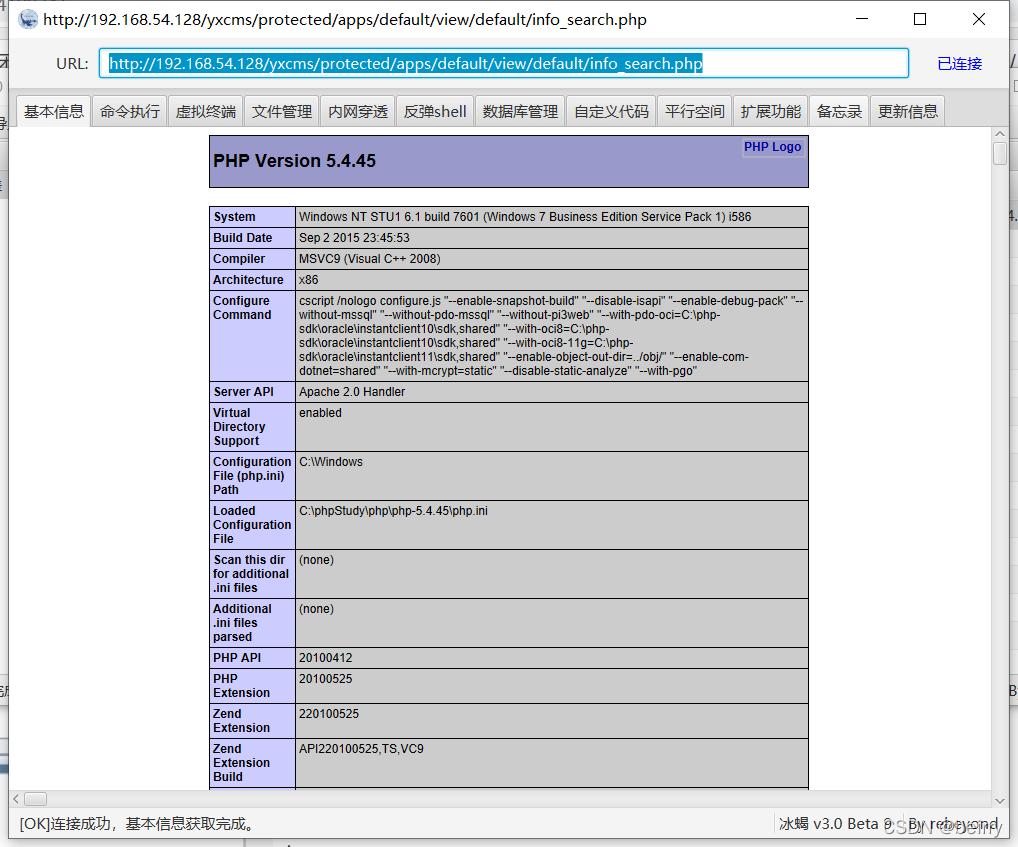Click the Behinder app icon in title bar

point(28,20)
